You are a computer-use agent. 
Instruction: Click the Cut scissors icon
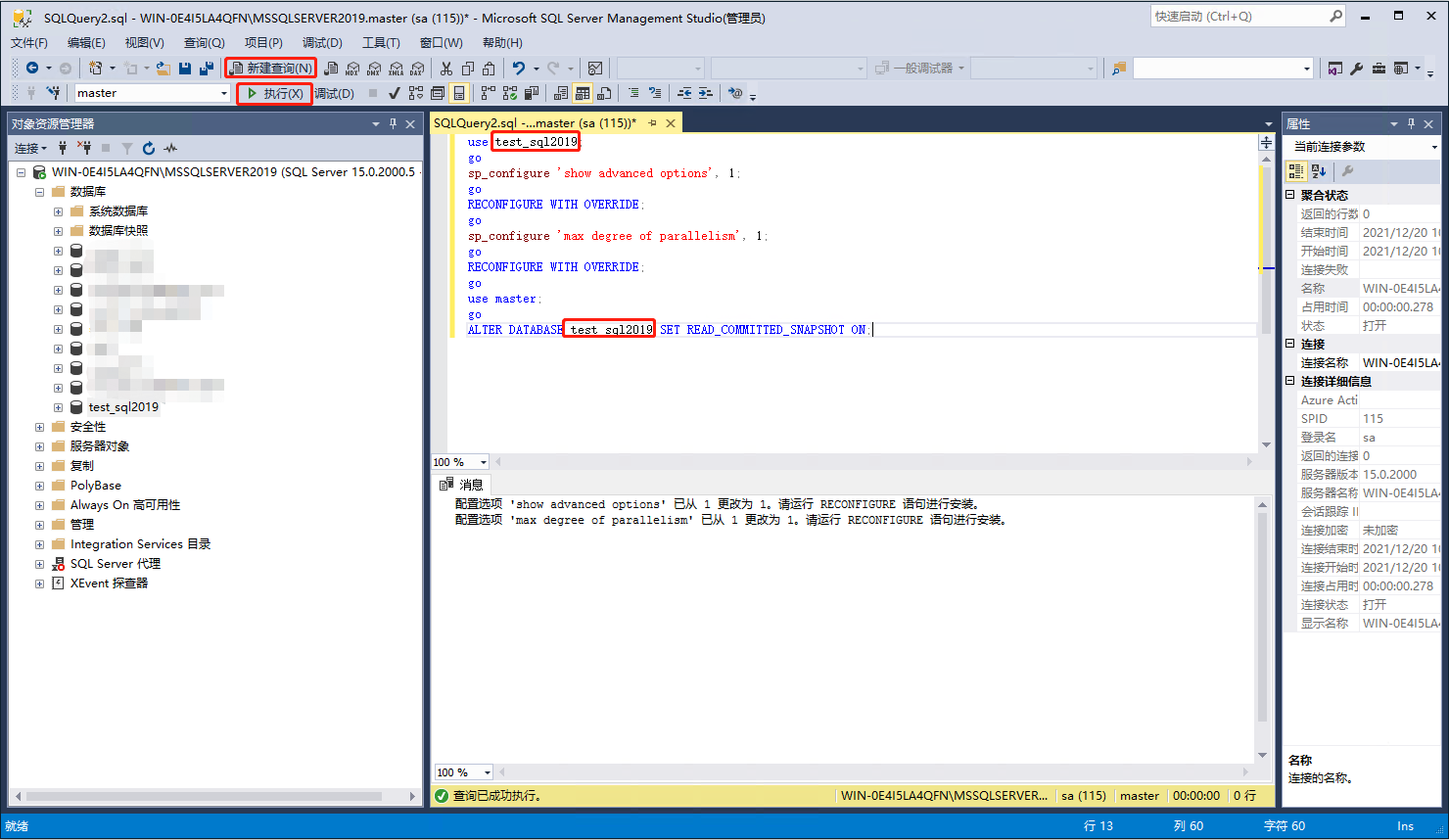446,69
